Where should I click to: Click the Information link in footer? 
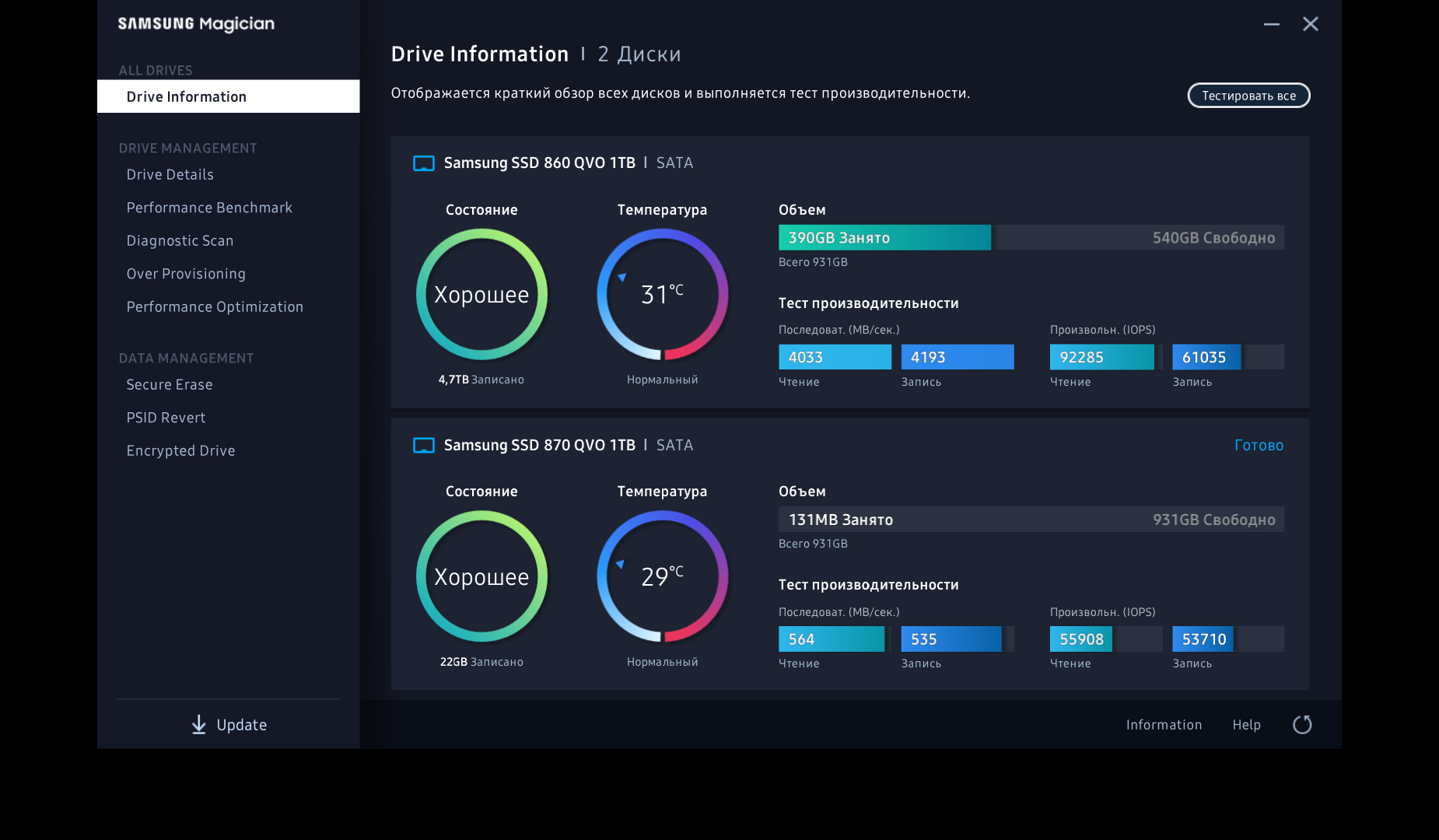[x=1164, y=725]
